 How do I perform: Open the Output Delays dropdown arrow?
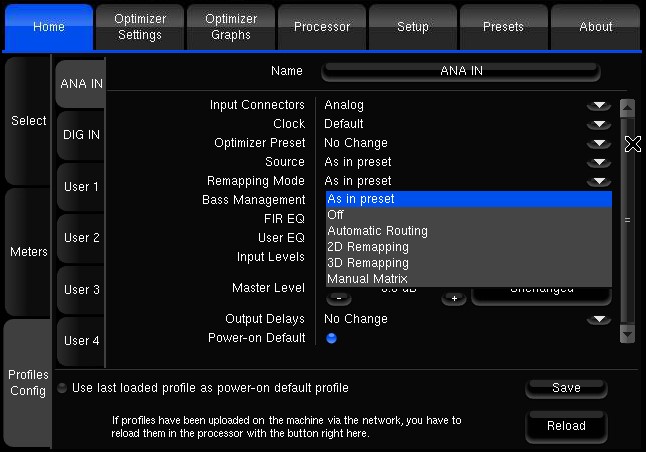[x=599, y=319]
